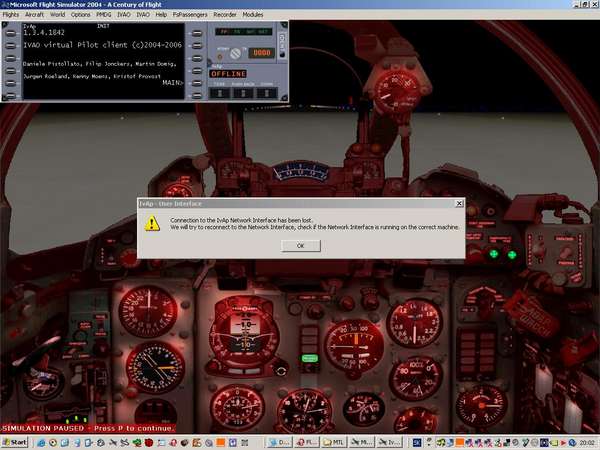Click the Start button on the taskbar
600x450 pixels.
(15, 442)
